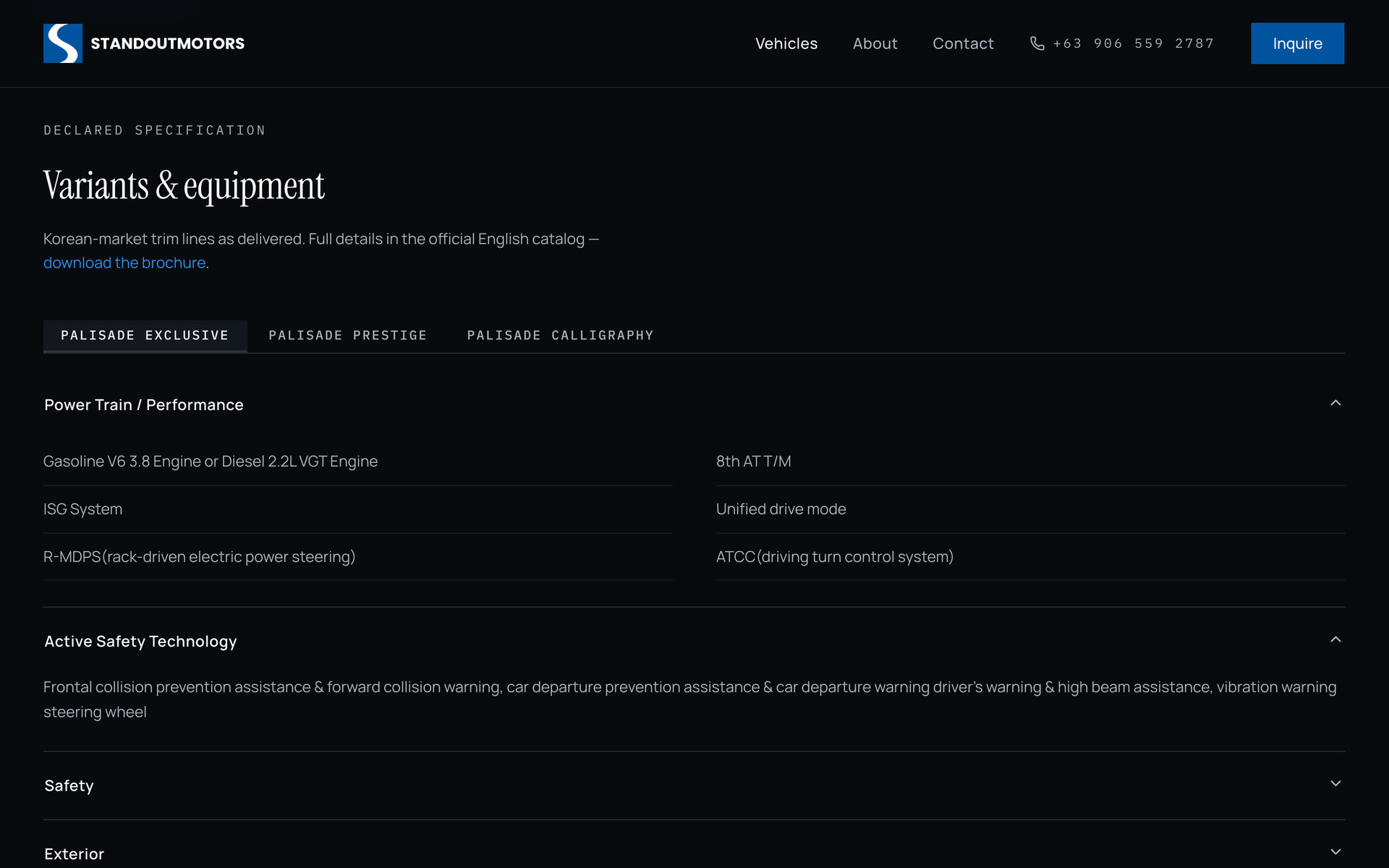Click the ISG System spec row
1389x868 pixels.
[357, 509]
